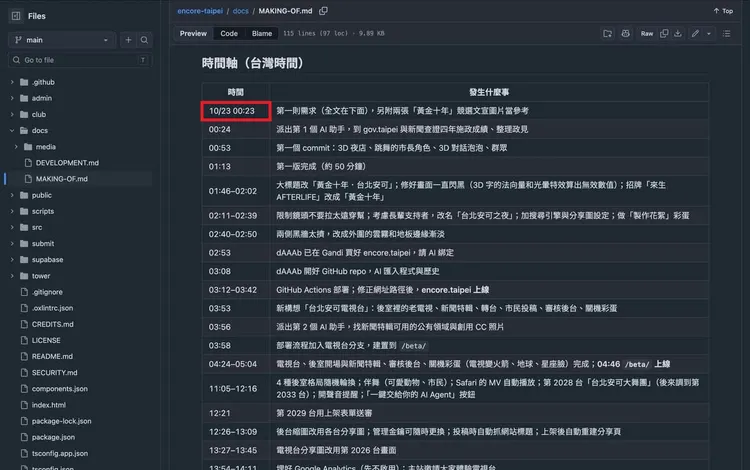Open file search magnifier icon

coord(144,40)
